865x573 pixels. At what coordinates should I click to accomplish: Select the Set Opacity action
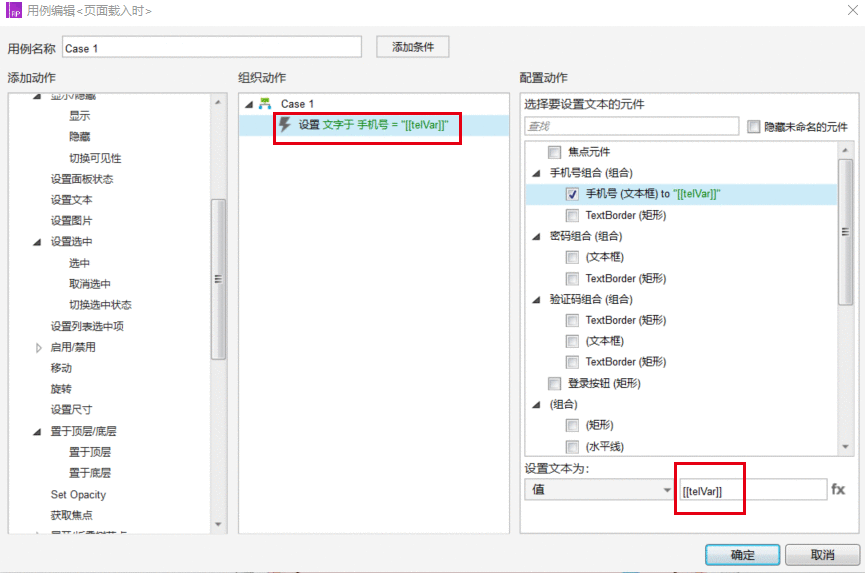78,495
